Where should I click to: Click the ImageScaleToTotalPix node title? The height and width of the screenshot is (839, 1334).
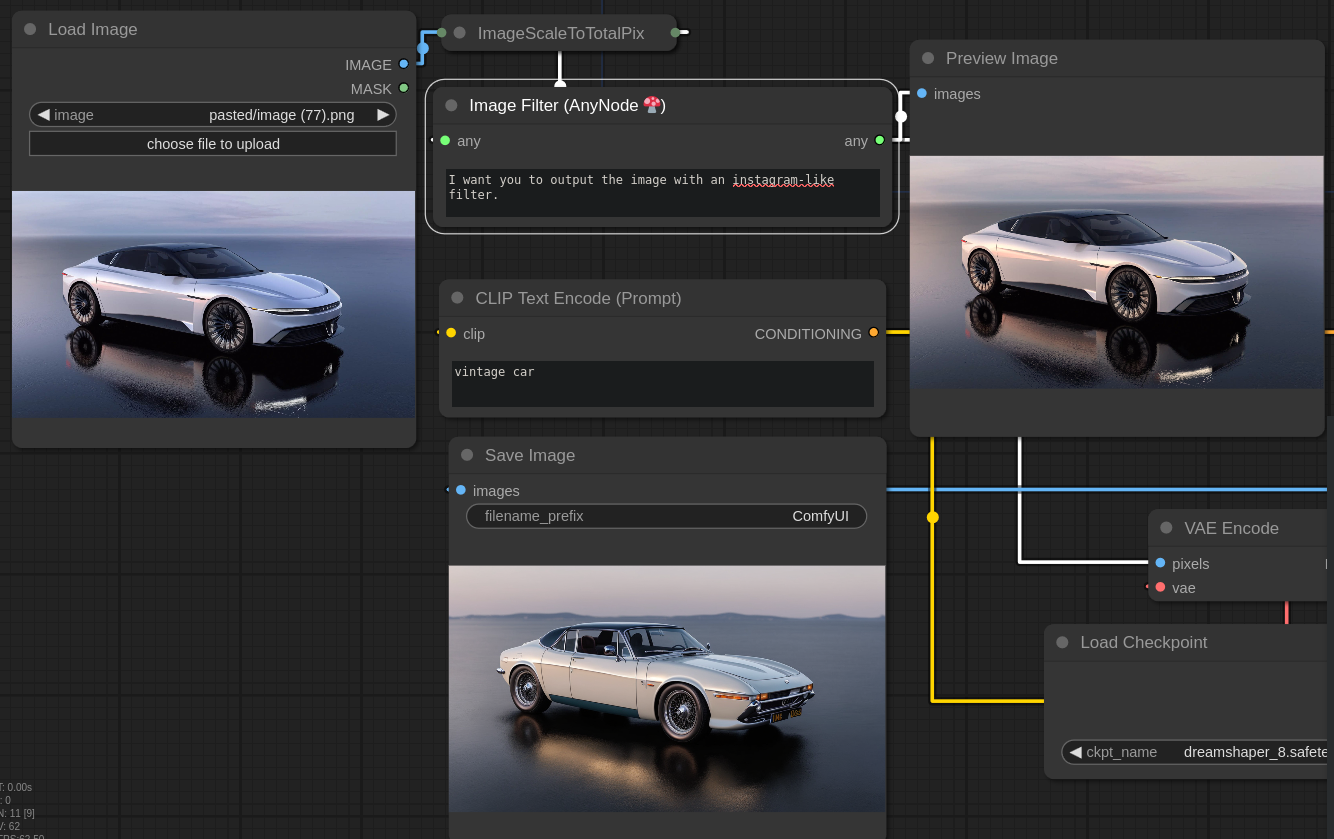(x=560, y=33)
